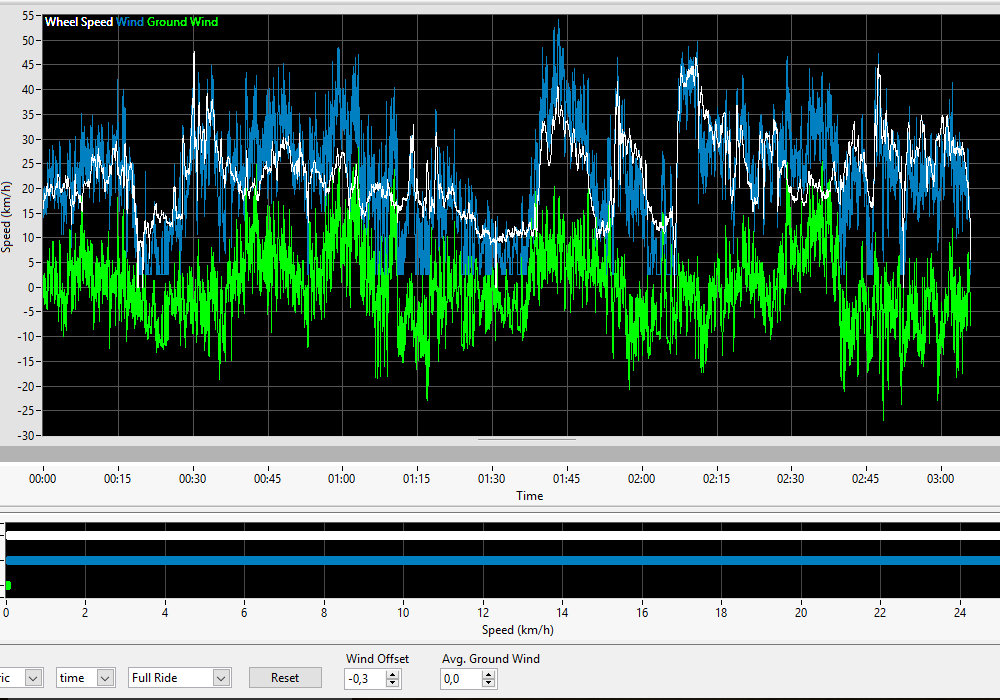Click the Avg. Ground Wind value field
The image size is (1000, 700).
pos(460,679)
